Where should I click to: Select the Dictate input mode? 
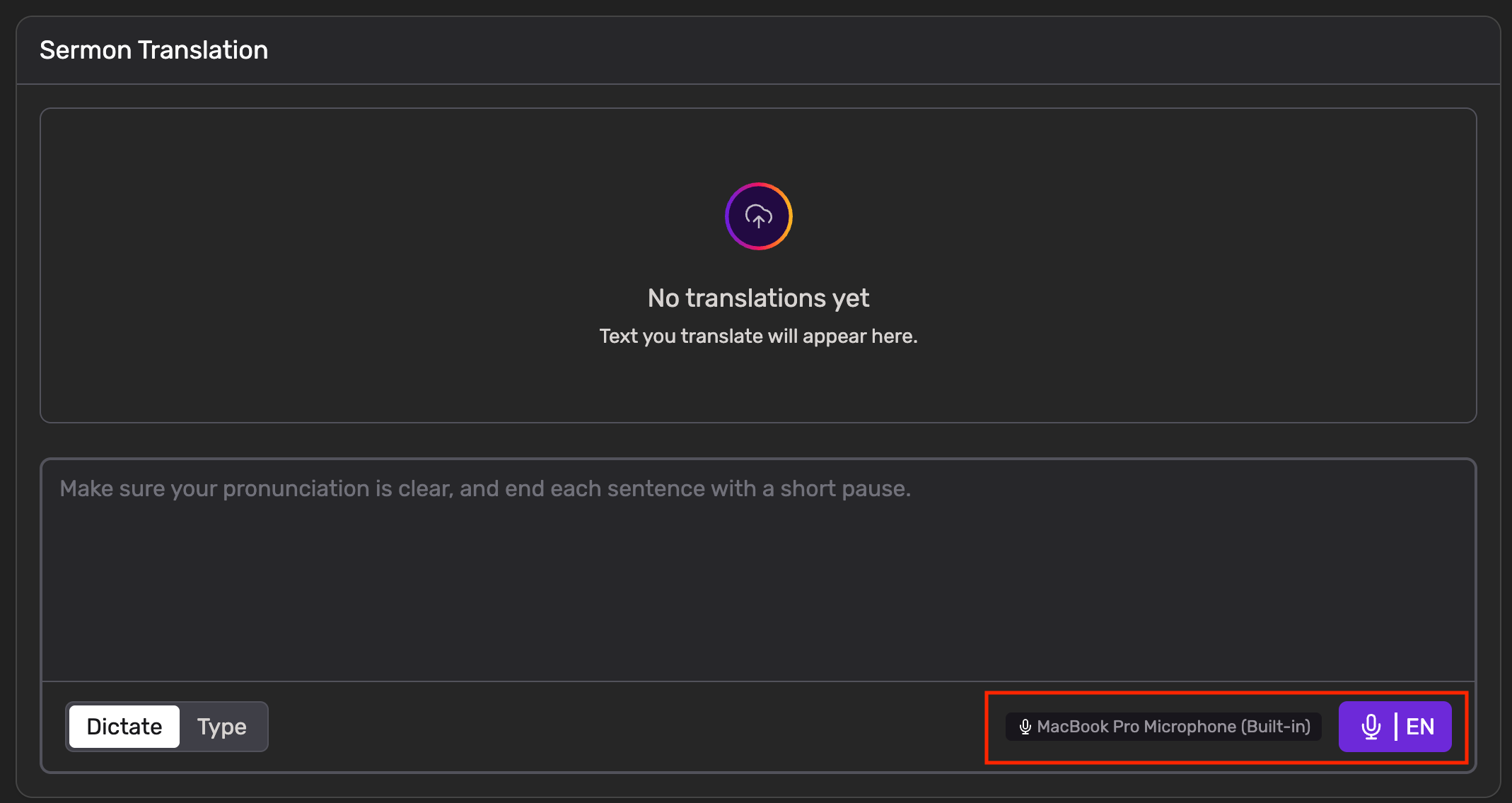[x=124, y=727]
